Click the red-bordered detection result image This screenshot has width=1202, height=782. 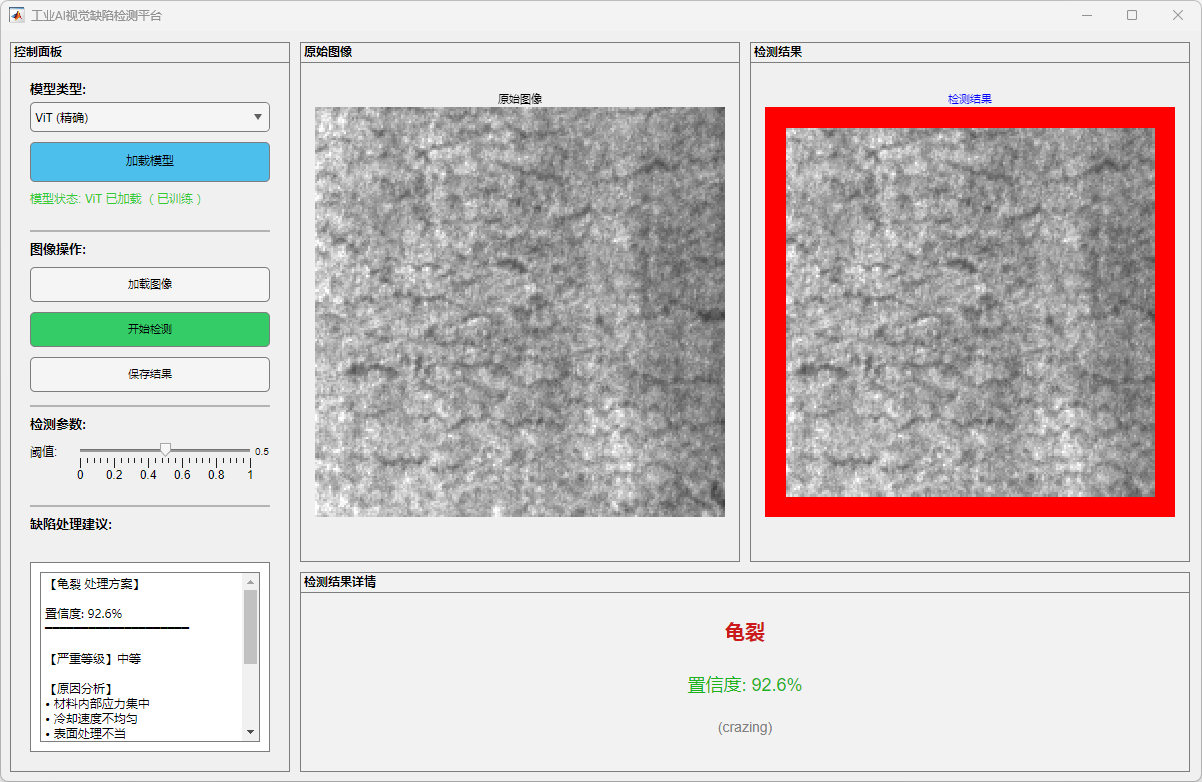[x=970, y=312]
